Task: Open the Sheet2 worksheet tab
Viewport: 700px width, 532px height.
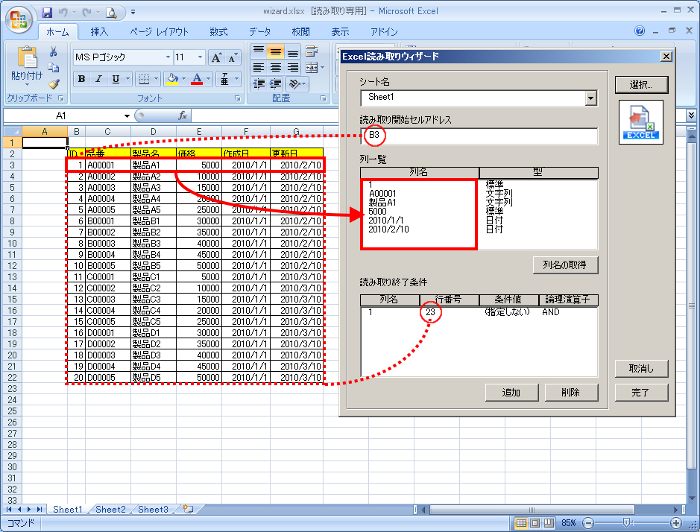Action: (x=111, y=509)
